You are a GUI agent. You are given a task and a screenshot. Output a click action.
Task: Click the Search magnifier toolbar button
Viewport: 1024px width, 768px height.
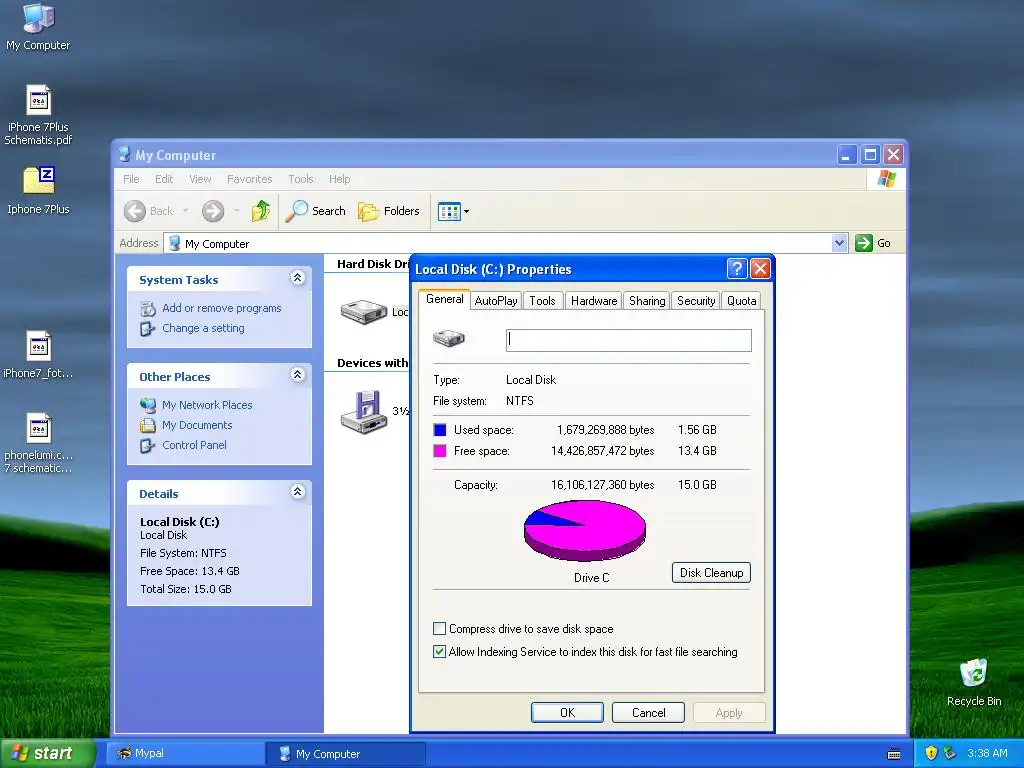(315, 211)
